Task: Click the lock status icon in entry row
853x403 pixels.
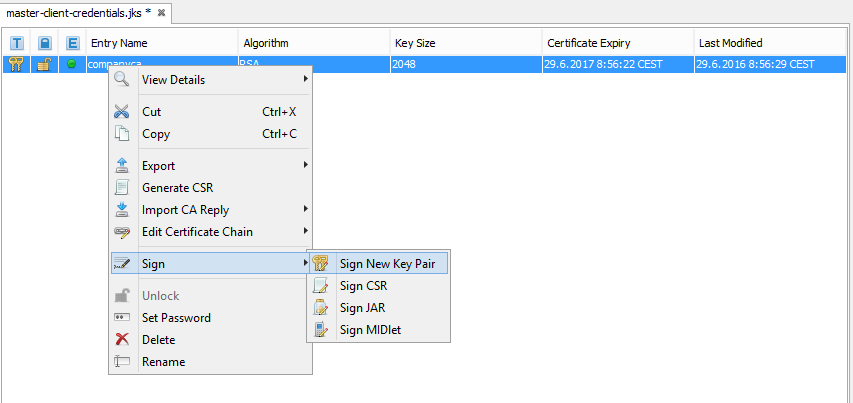Action: pyautogui.click(x=44, y=64)
